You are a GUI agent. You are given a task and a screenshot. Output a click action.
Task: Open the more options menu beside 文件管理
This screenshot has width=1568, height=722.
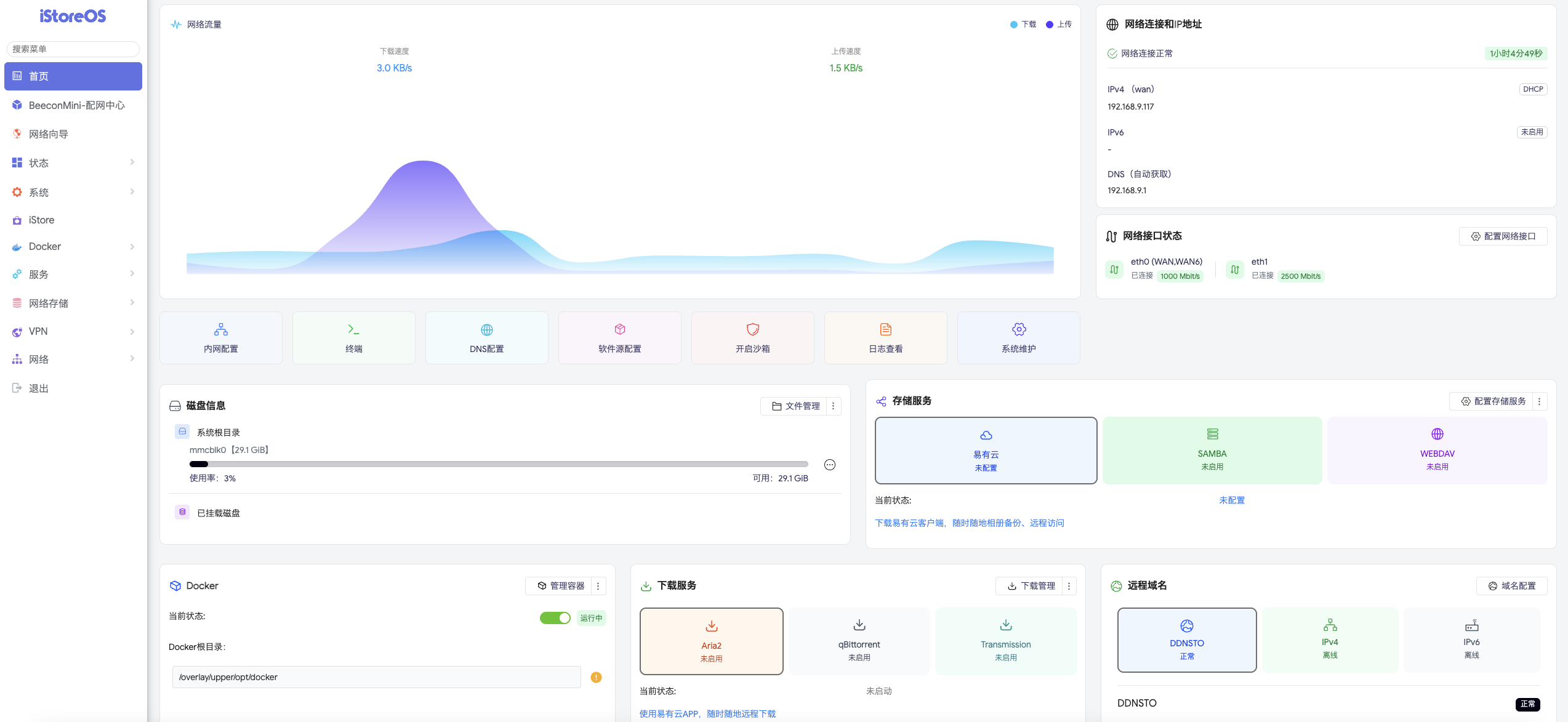point(833,406)
